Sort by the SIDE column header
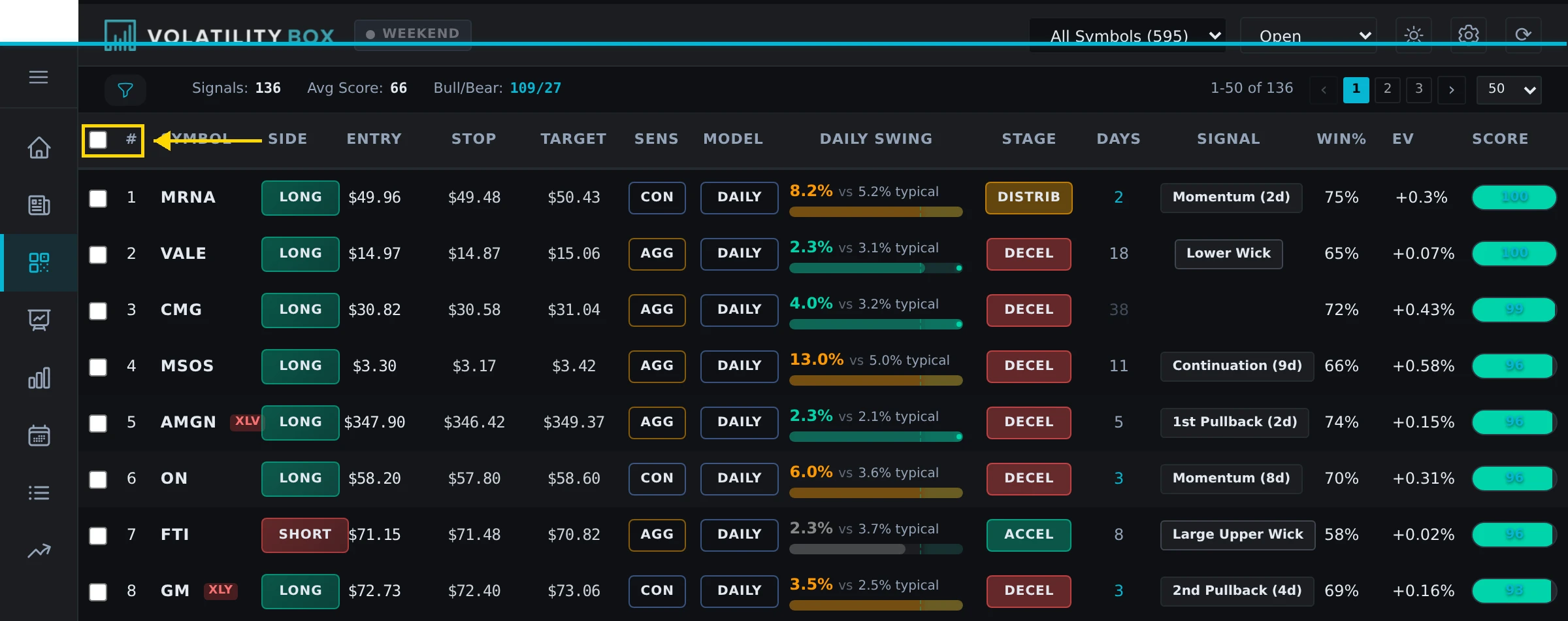Viewport: 1568px width, 621px height. click(287, 139)
